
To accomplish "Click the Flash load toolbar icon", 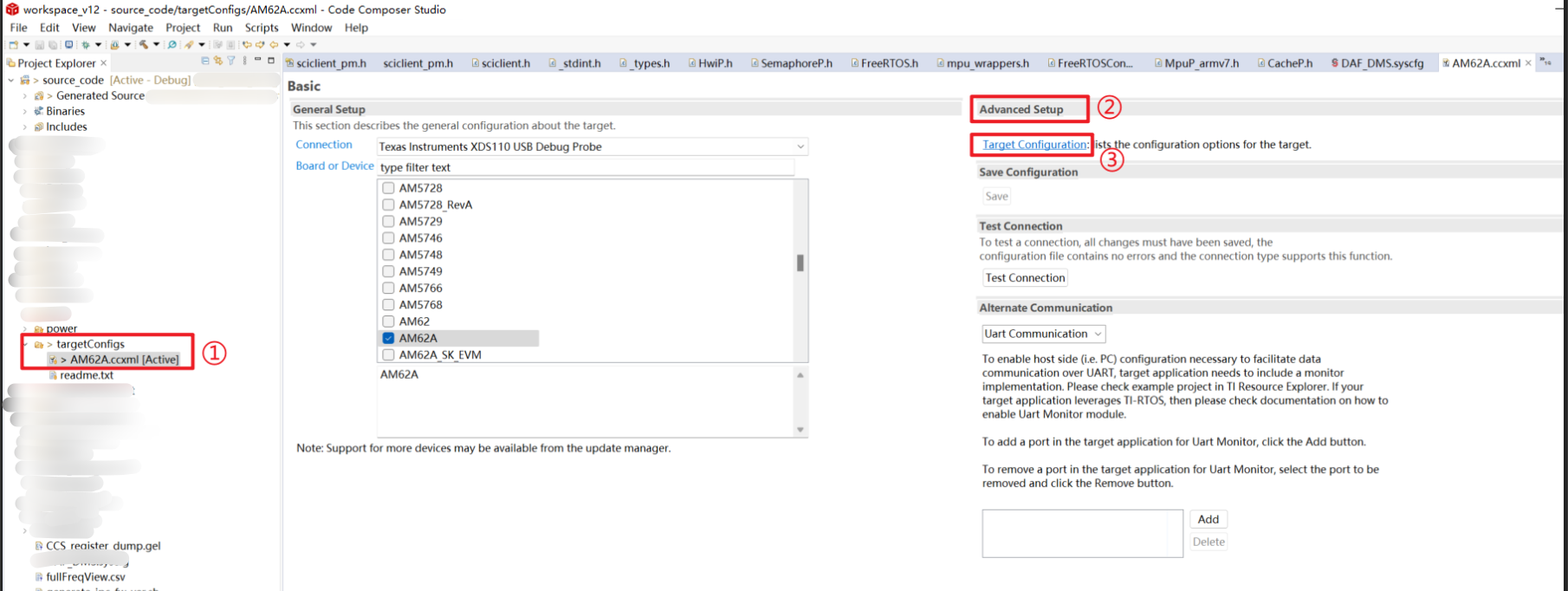I will pos(114,44).
